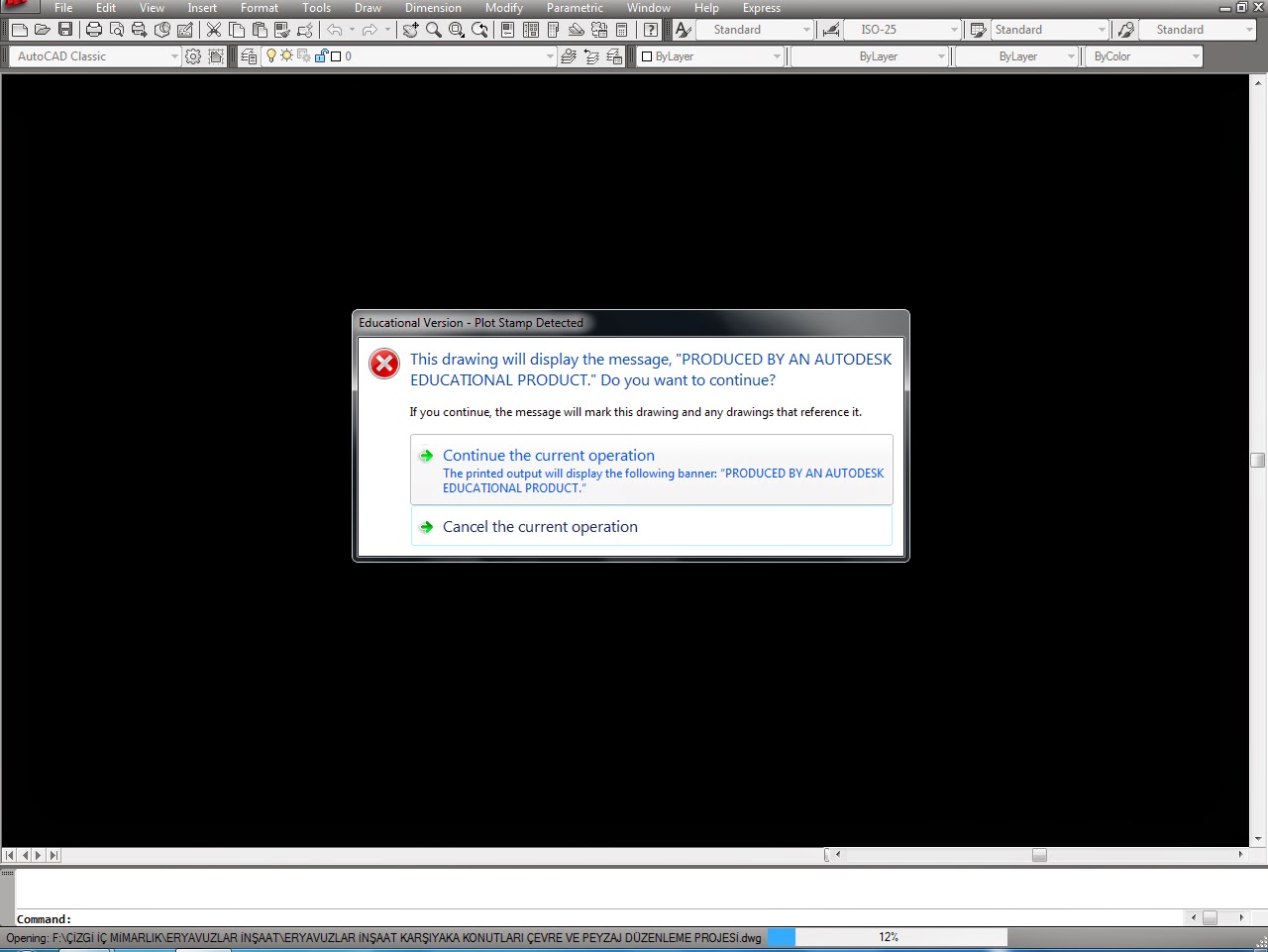Open the Table Style manager icon
1268x952 pixels.
tap(978, 30)
